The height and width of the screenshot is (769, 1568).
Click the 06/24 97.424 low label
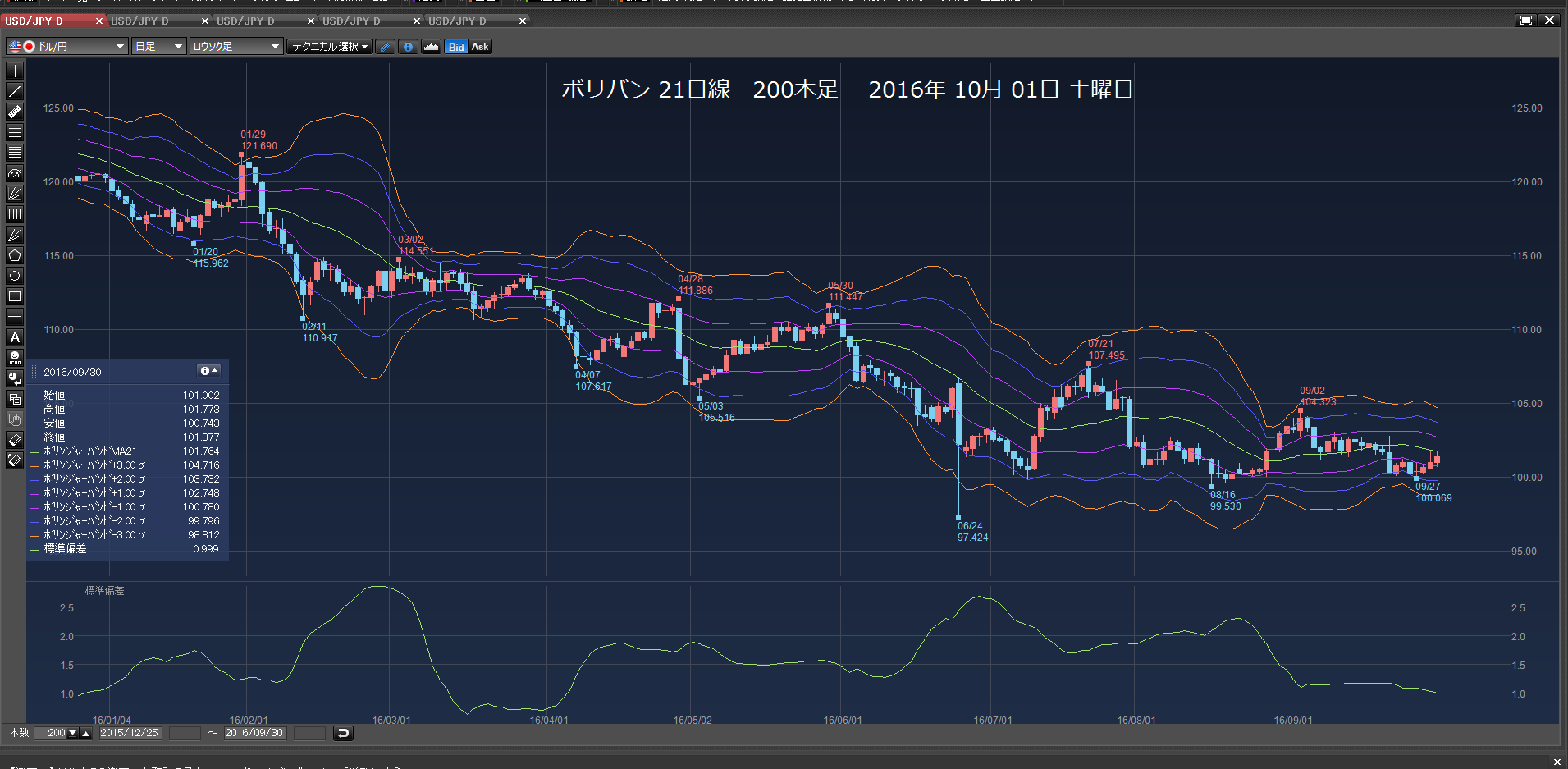click(972, 532)
